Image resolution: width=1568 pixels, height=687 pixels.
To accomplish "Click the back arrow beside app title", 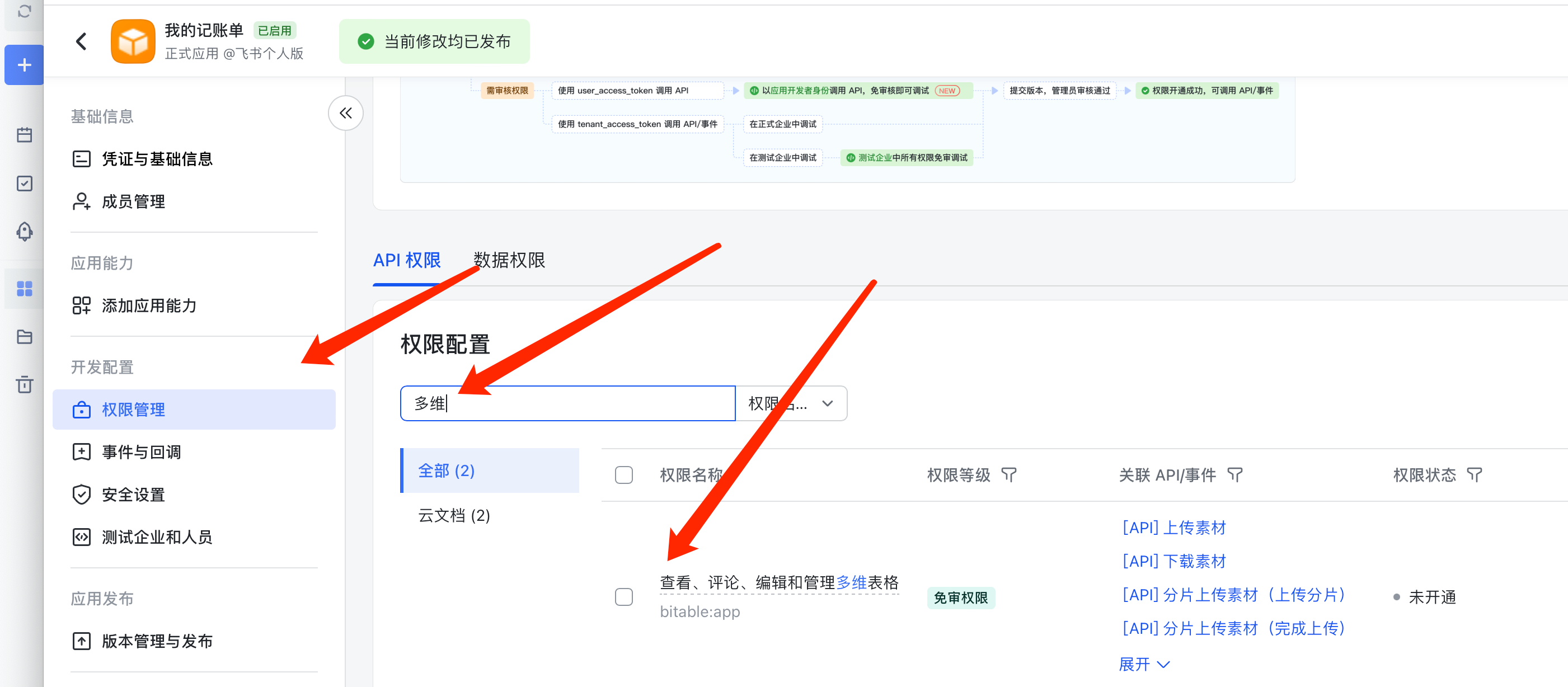I will pos(81,41).
